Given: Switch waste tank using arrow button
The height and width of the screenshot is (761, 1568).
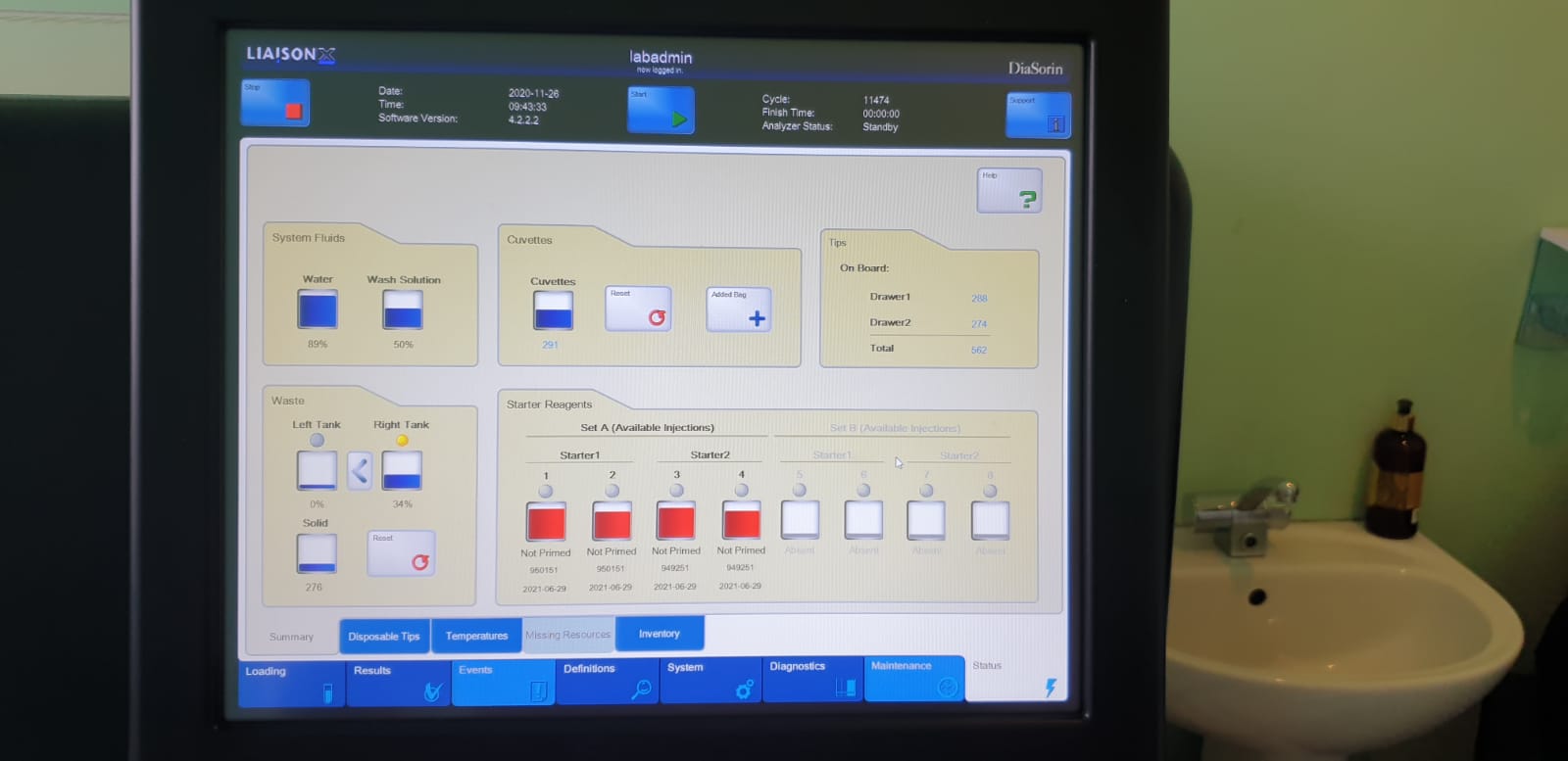Looking at the screenshot, I should [x=360, y=471].
